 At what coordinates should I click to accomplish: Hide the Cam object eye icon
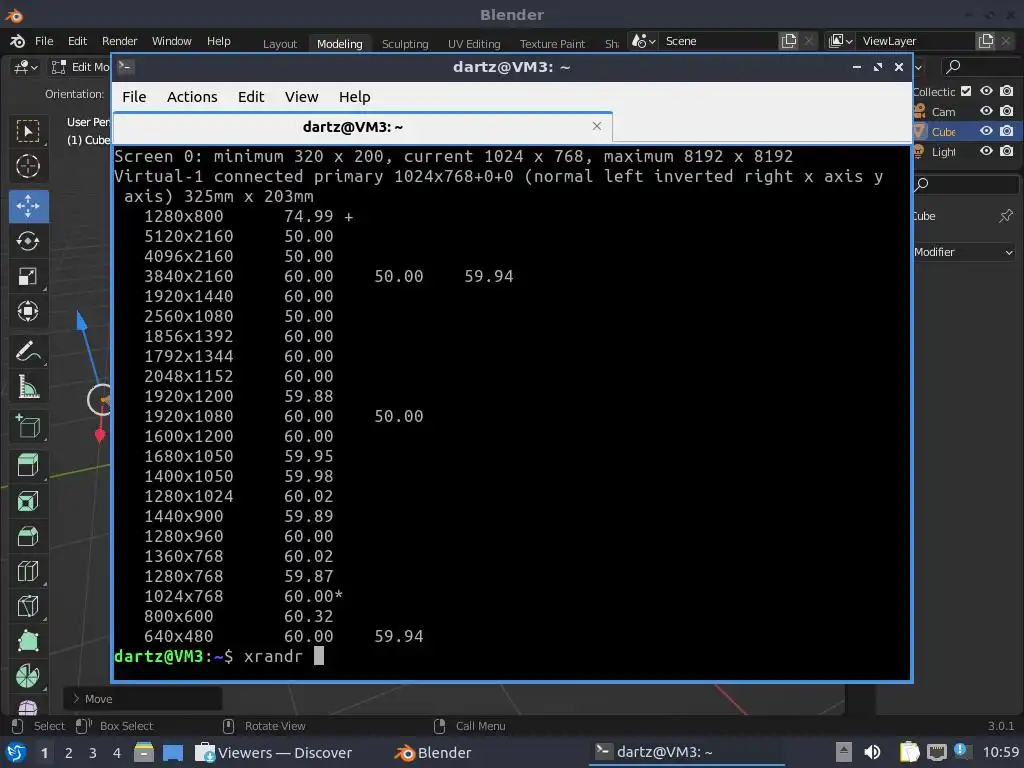coord(986,111)
